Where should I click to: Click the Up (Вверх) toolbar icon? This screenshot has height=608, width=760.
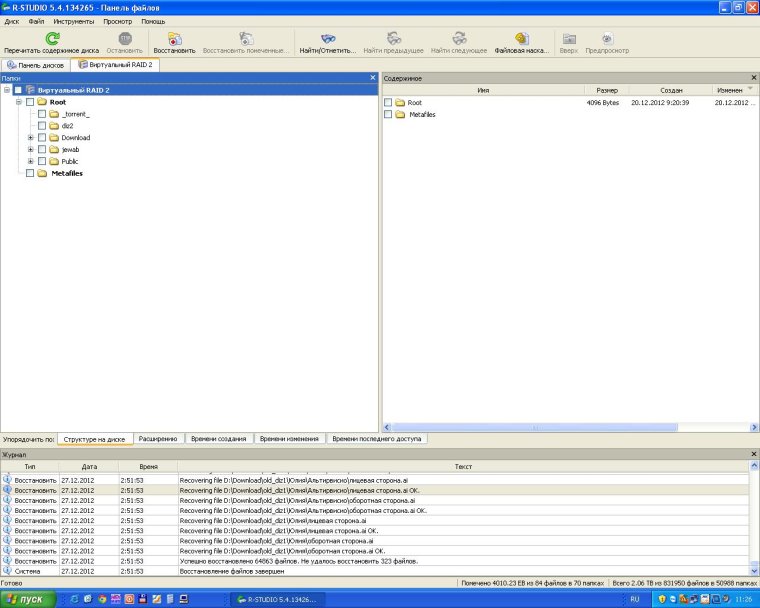[569, 39]
